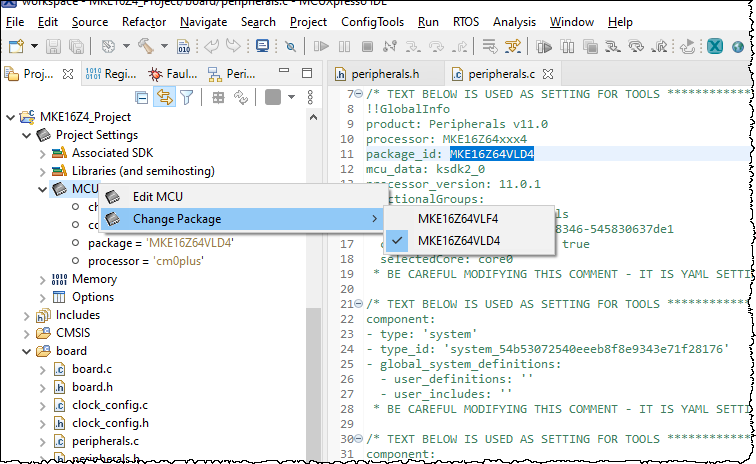Expand the Options node
The height and width of the screenshot is (464, 756).
pyautogui.click(x=42, y=298)
